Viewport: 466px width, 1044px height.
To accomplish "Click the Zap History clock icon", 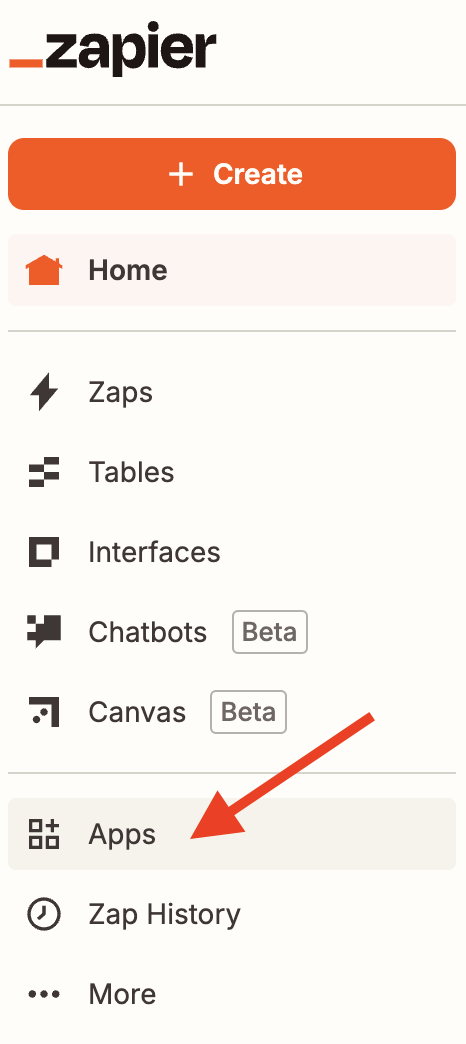I will coord(44,914).
